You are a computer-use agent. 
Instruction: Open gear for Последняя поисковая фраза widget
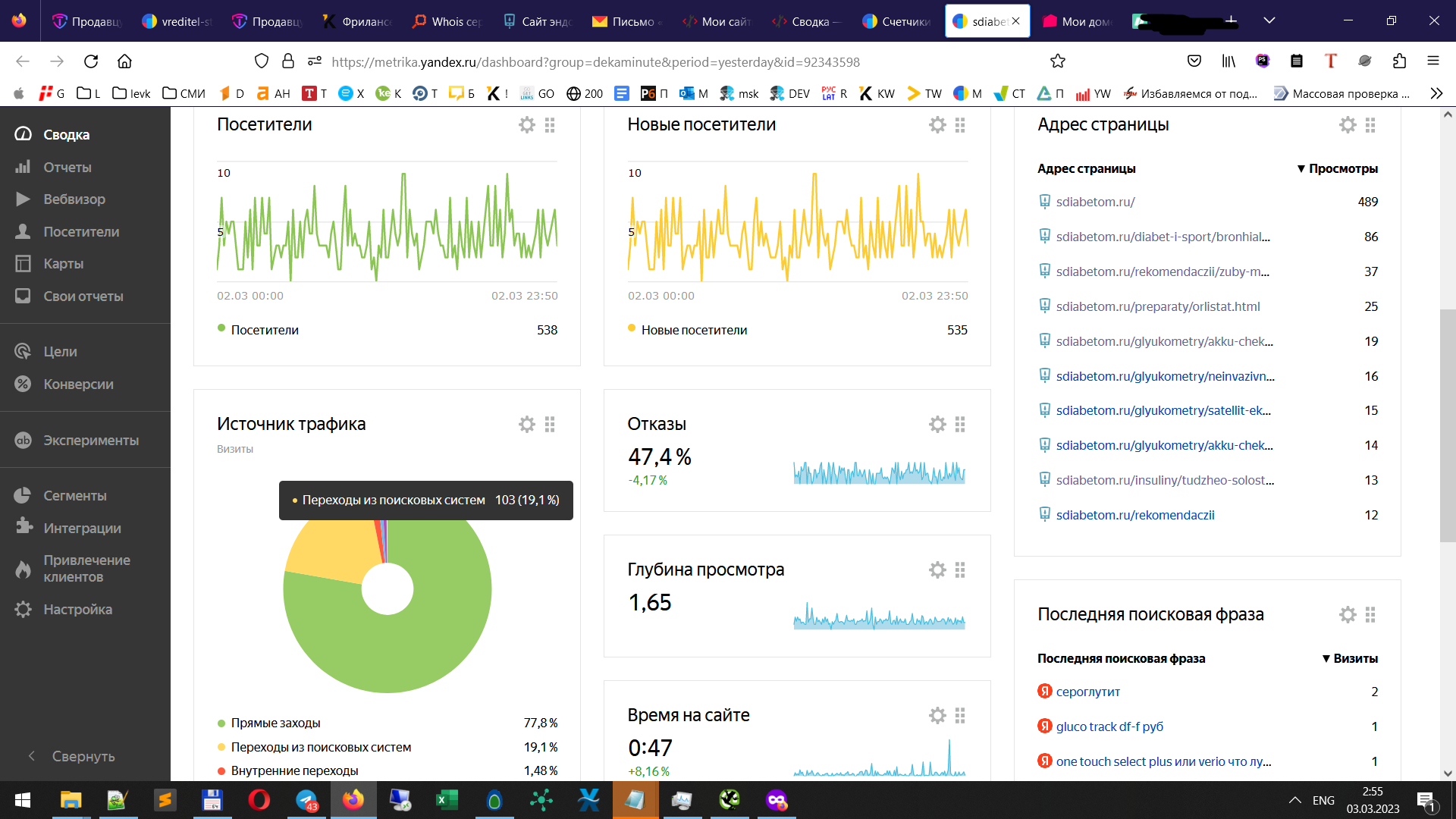click(x=1347, y=614)
